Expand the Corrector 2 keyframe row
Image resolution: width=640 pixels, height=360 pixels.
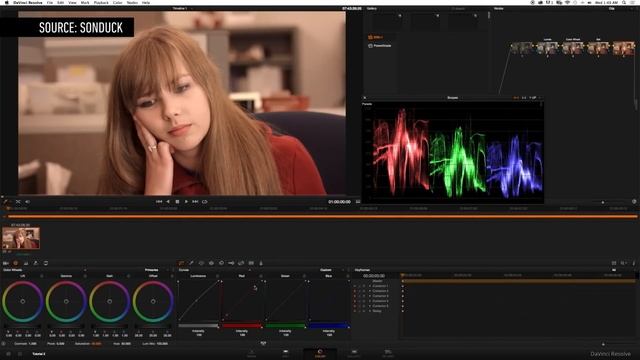(370, 291)
